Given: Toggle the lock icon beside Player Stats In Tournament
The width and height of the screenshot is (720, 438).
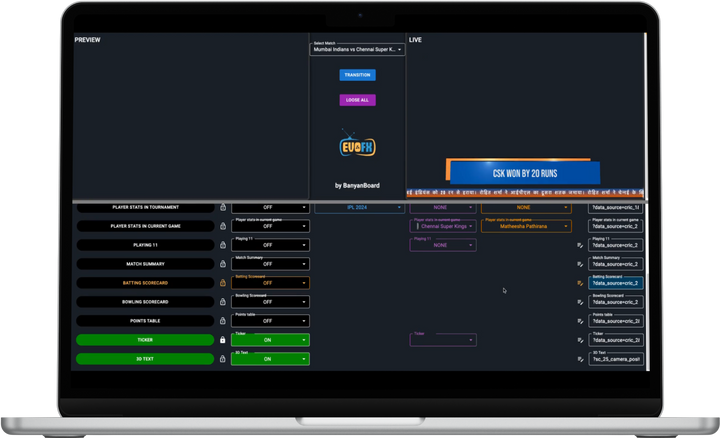Looking at the screenshot, I should [x=223, y=207].
